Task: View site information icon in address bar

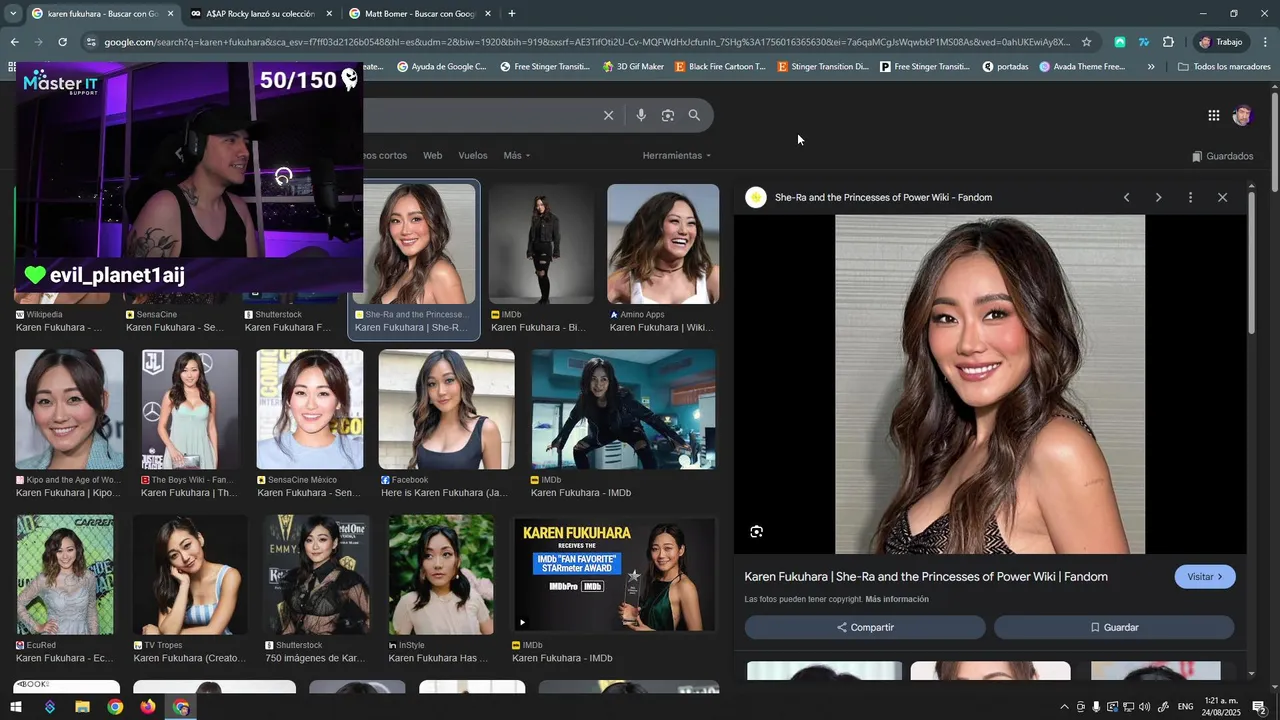Action: tap(91, 42)
